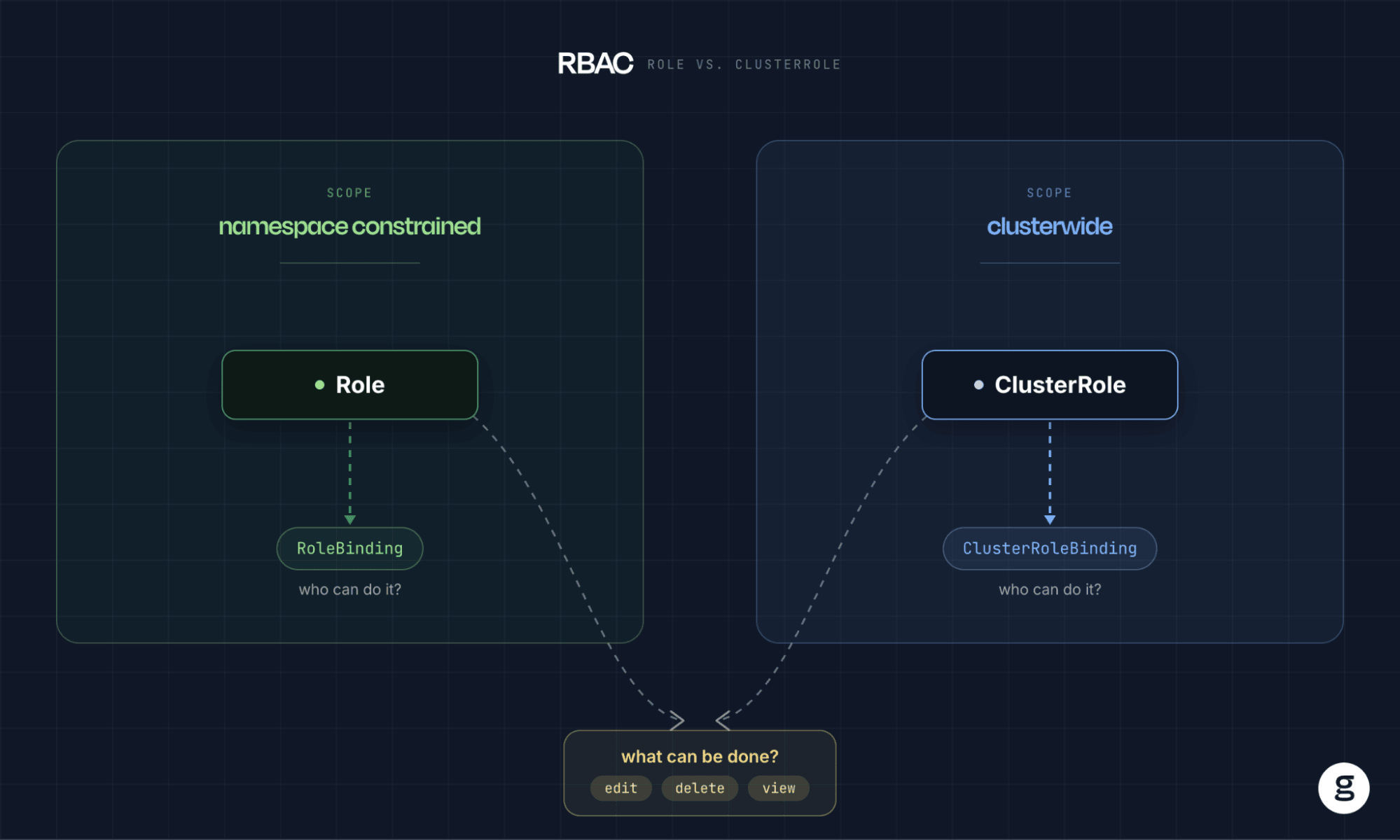The image size is (1400, 840).
Task: Click the green dot in Role box
Action: click(319, 384)
